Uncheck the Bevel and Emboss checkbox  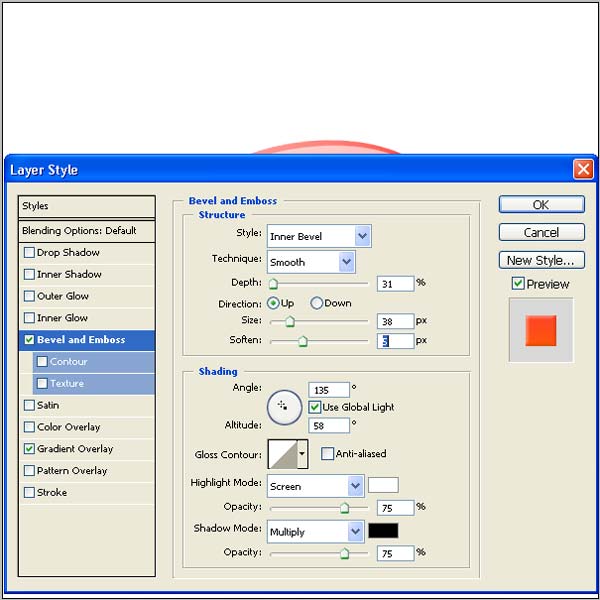tap(29, 340)
